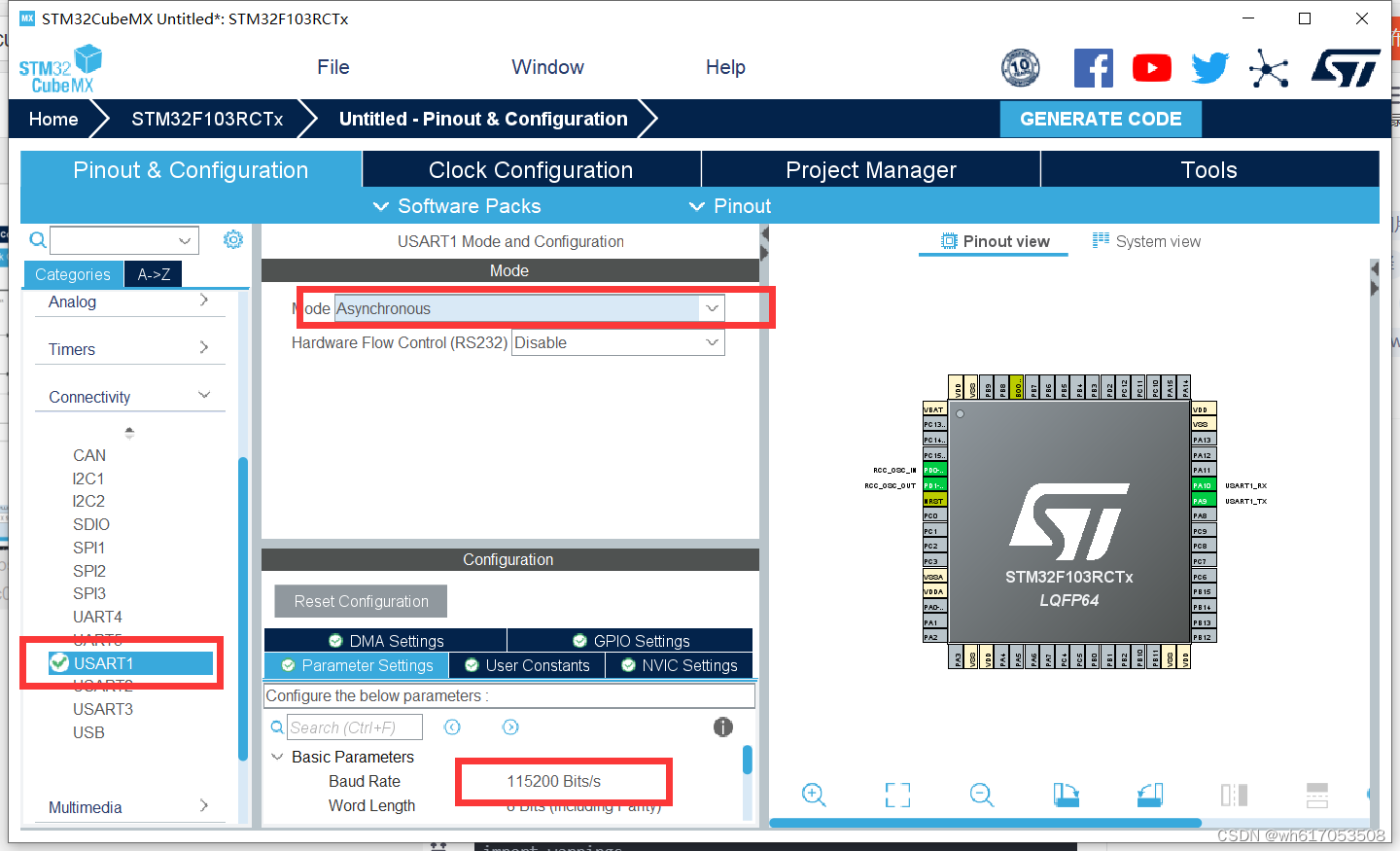Select CAN in Connectivity list
This screenshot has height=851, width=1400.
(89, 455)
